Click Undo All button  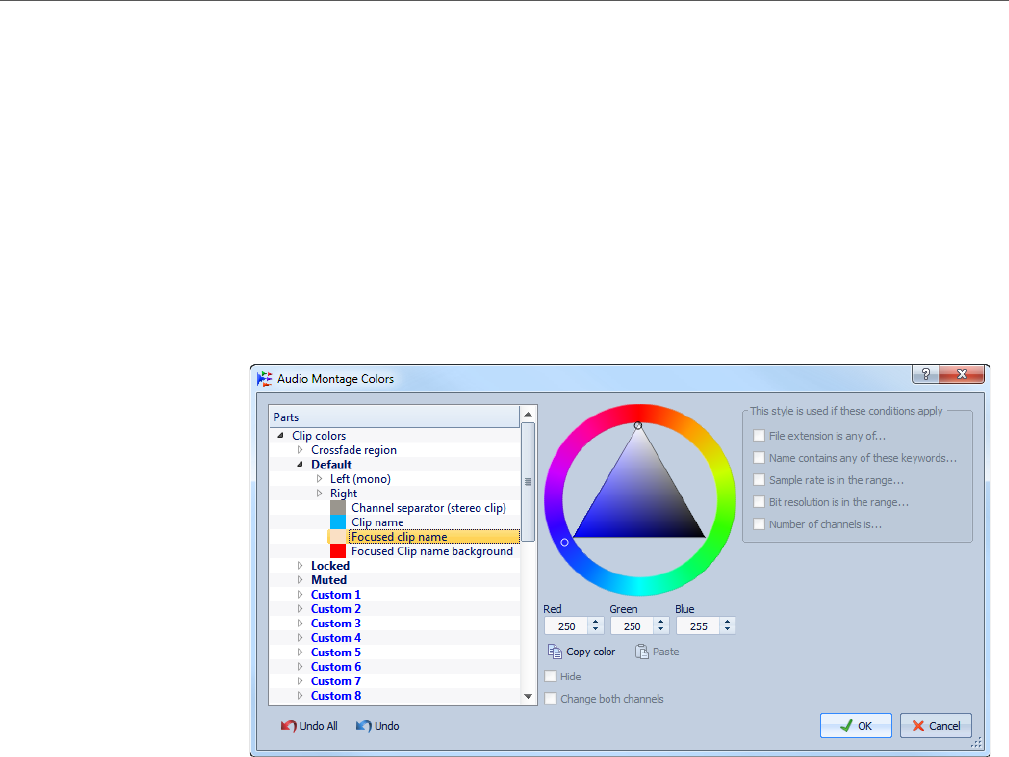(309, 726)
